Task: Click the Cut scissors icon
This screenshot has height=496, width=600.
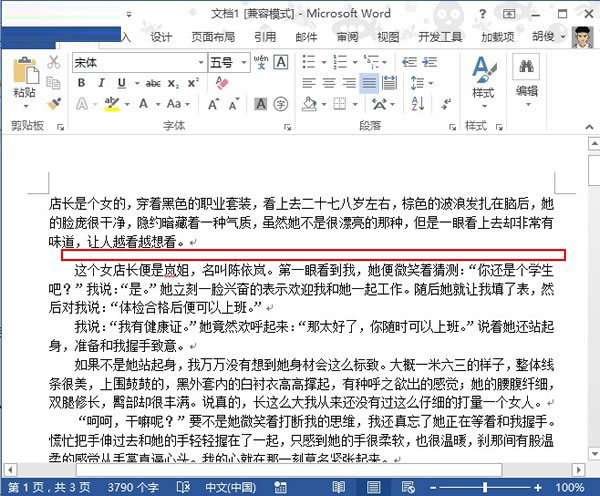Action: 54,62
